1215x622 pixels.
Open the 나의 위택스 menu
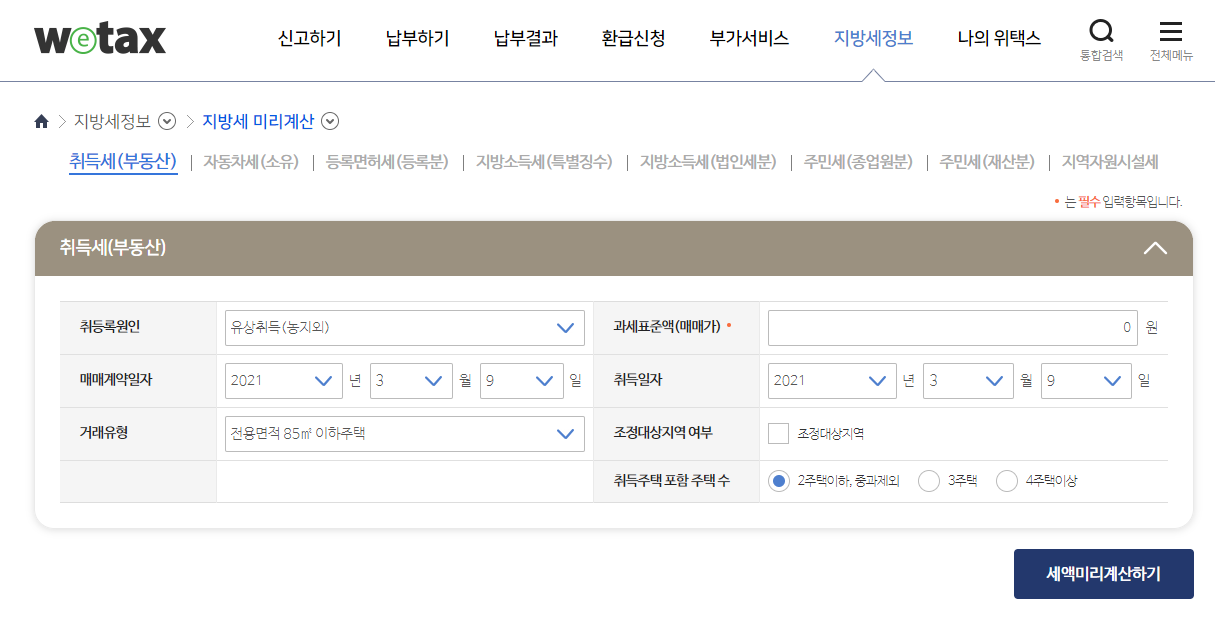pos(999,39)
